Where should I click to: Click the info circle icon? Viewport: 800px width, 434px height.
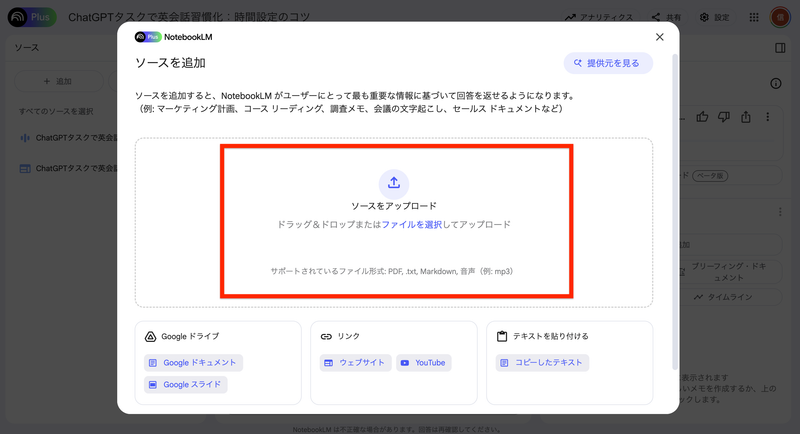click(776, 84)
